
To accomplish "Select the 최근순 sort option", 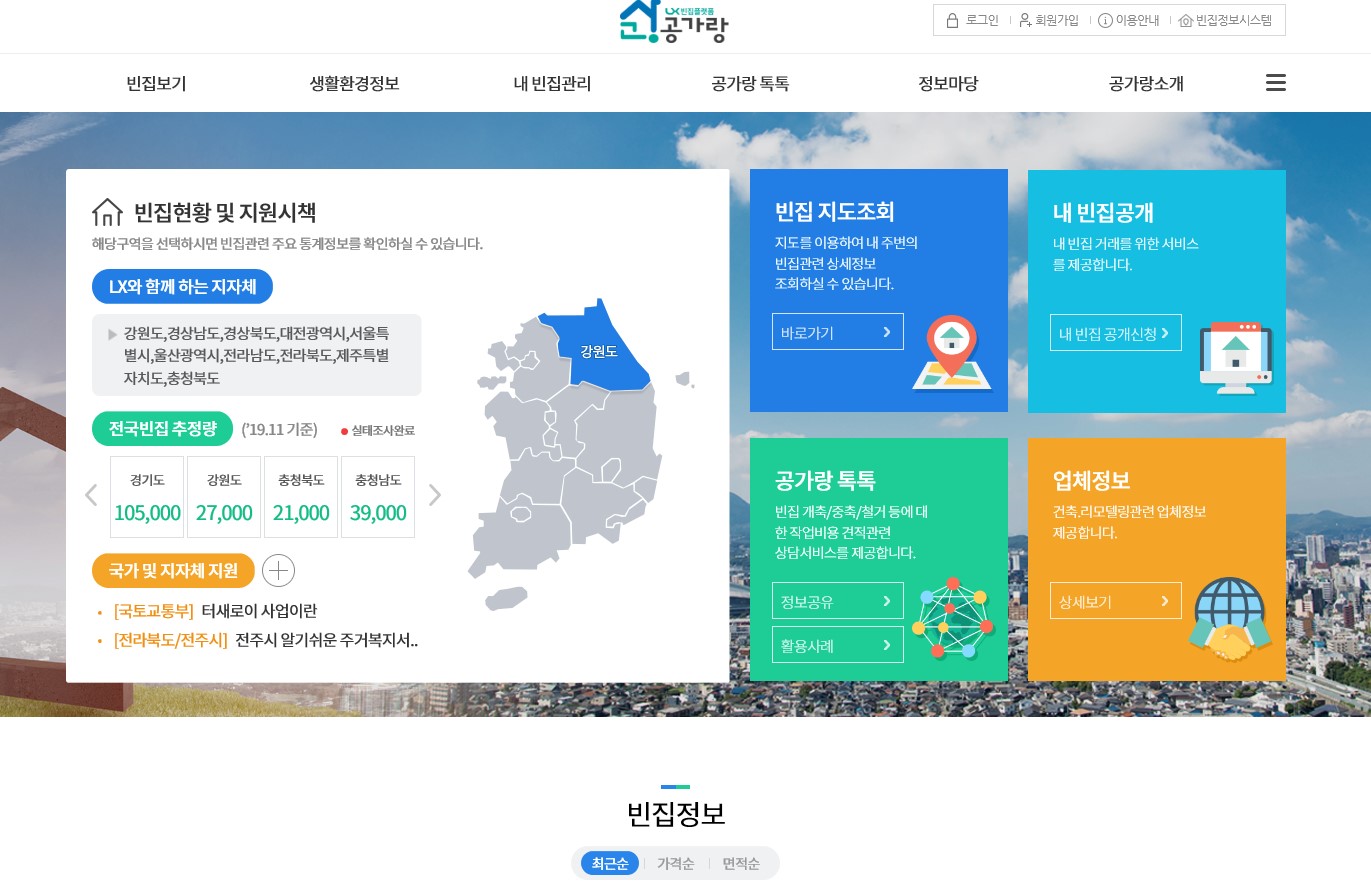I will (x=610, y=863).
